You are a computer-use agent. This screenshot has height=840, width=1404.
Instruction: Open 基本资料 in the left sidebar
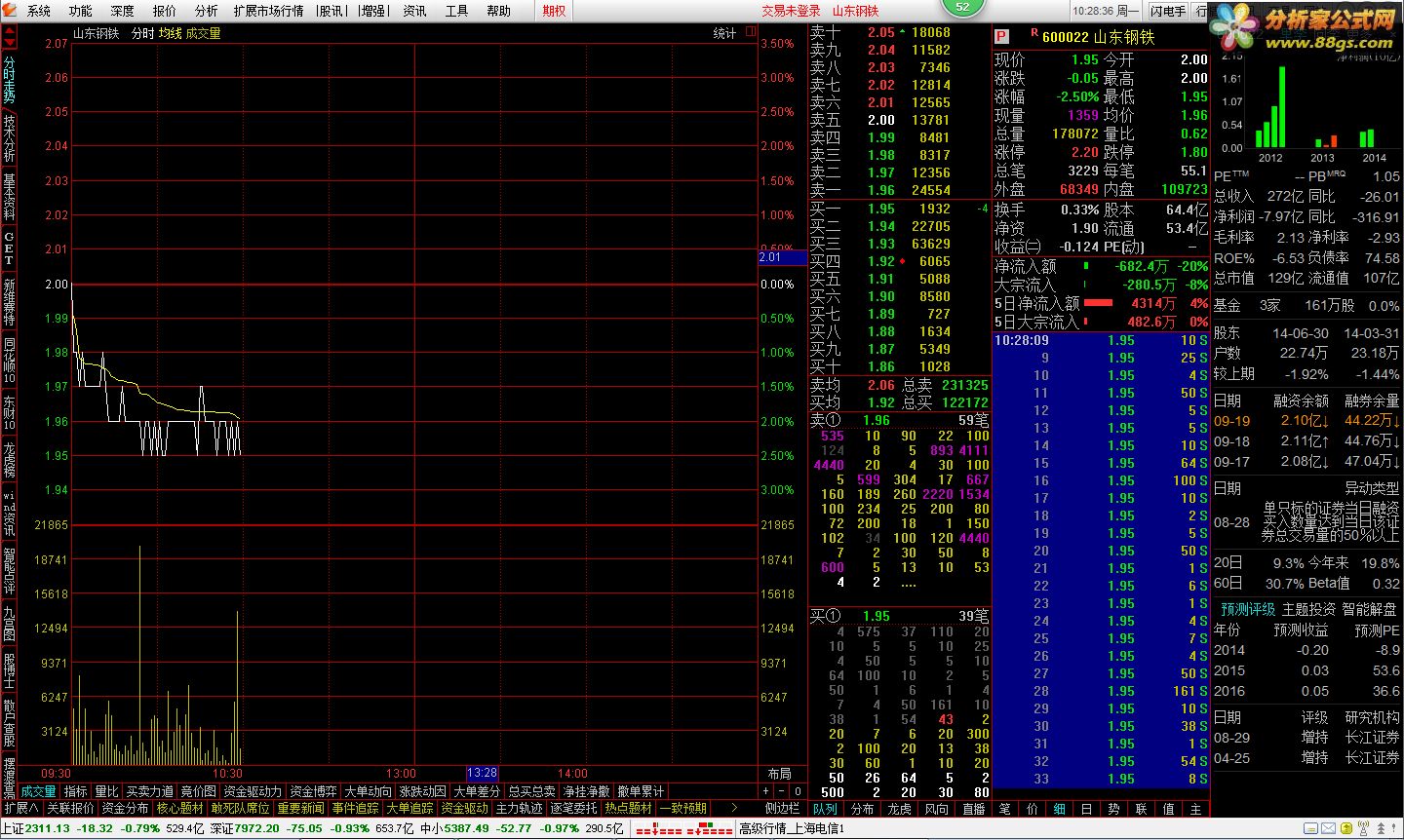9,197
